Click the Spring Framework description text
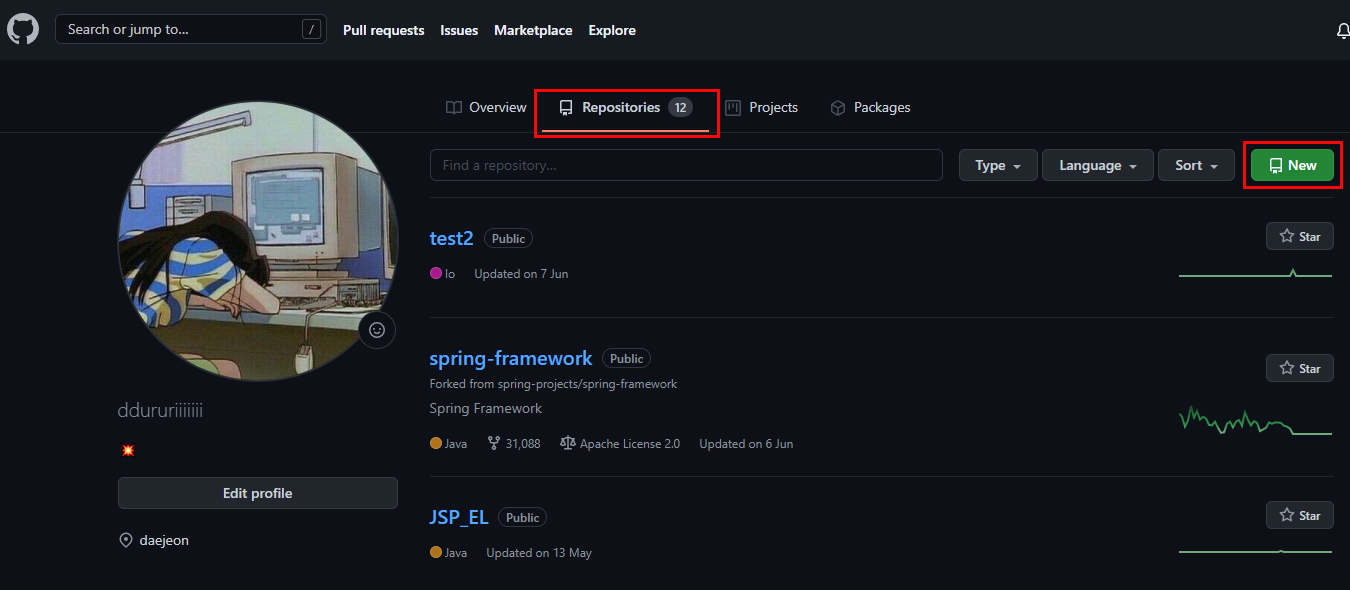The width and height of the screenshot is (1350, 590). [x=486, y=409]
